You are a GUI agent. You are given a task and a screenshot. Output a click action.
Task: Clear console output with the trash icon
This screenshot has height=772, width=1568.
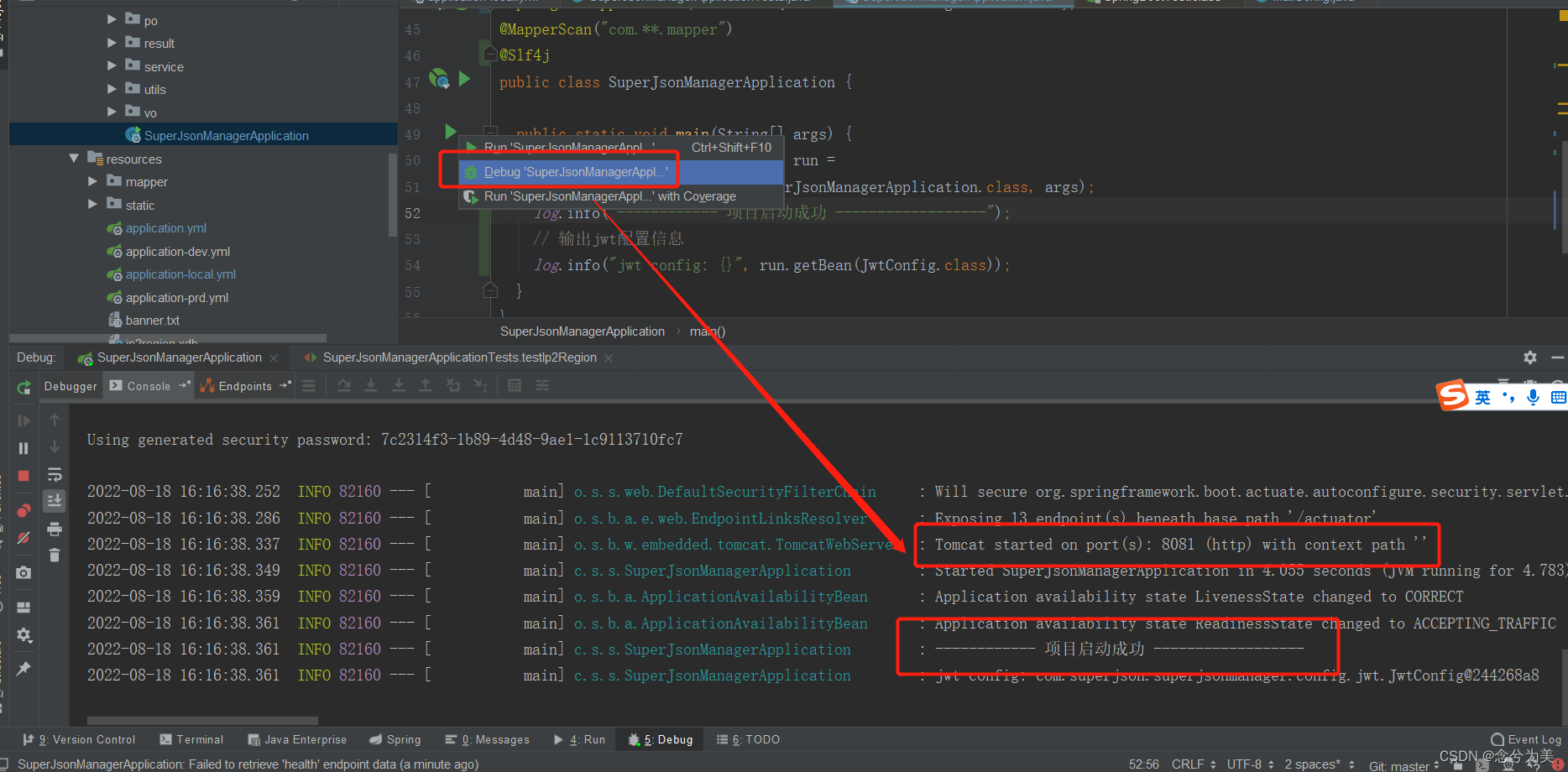[55, 555]
